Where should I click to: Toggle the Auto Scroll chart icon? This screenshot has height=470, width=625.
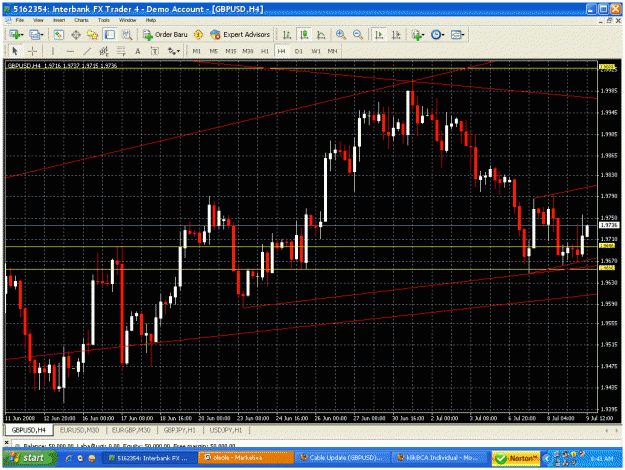(379, 35)
